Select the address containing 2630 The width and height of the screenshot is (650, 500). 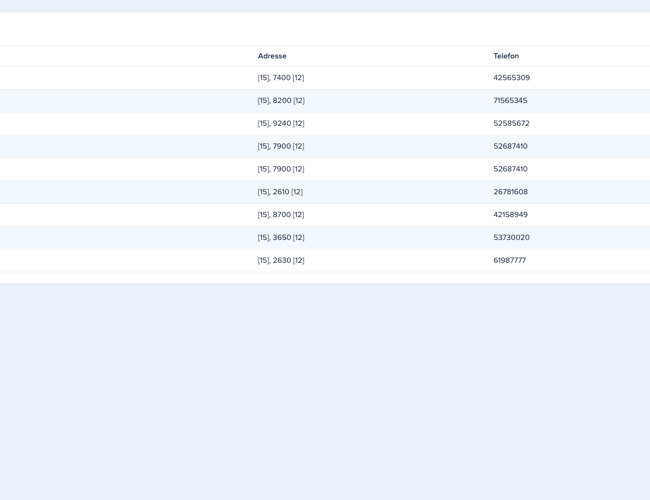[281, 261]
